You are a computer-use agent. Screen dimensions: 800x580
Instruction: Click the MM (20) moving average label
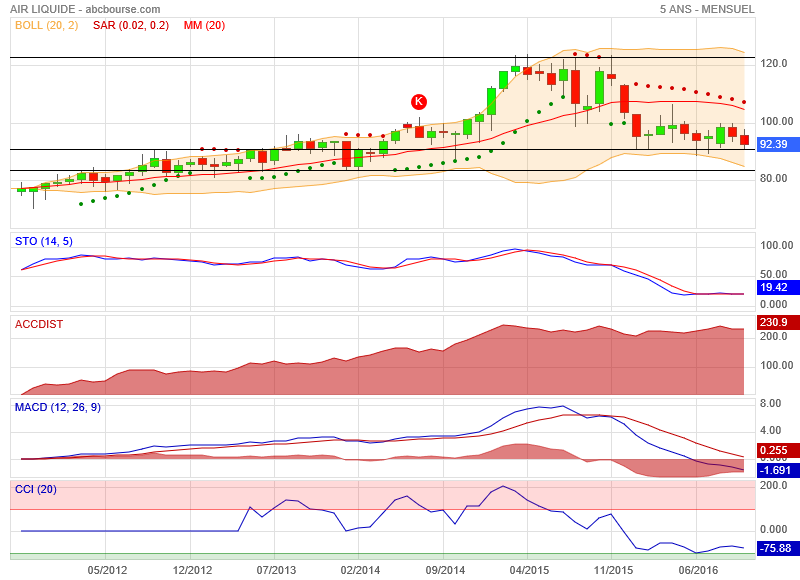[x=204, y=25]
